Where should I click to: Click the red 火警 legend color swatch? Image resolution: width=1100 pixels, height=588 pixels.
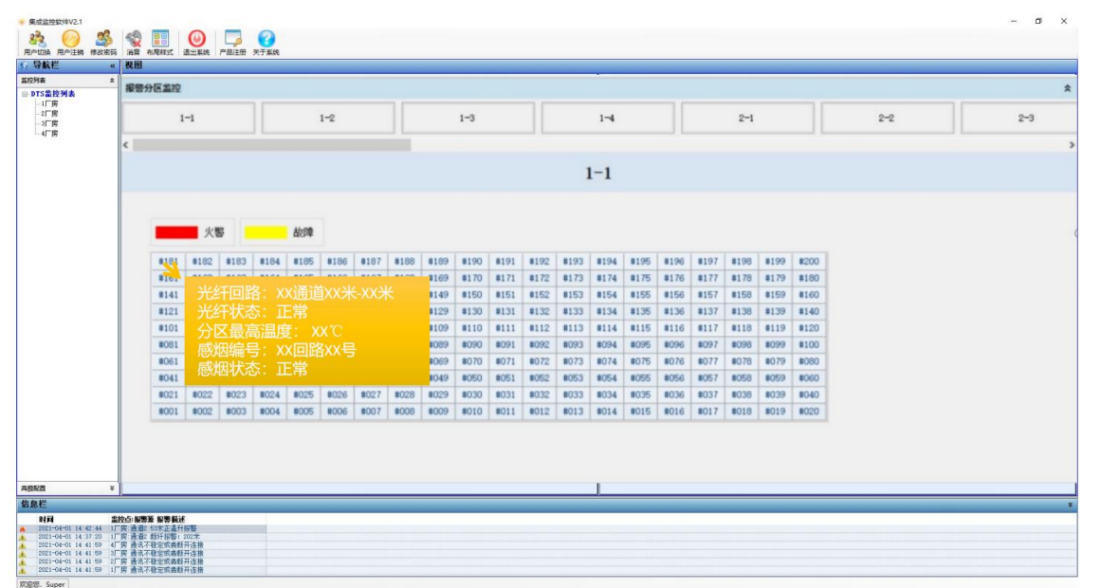point(175,233)
